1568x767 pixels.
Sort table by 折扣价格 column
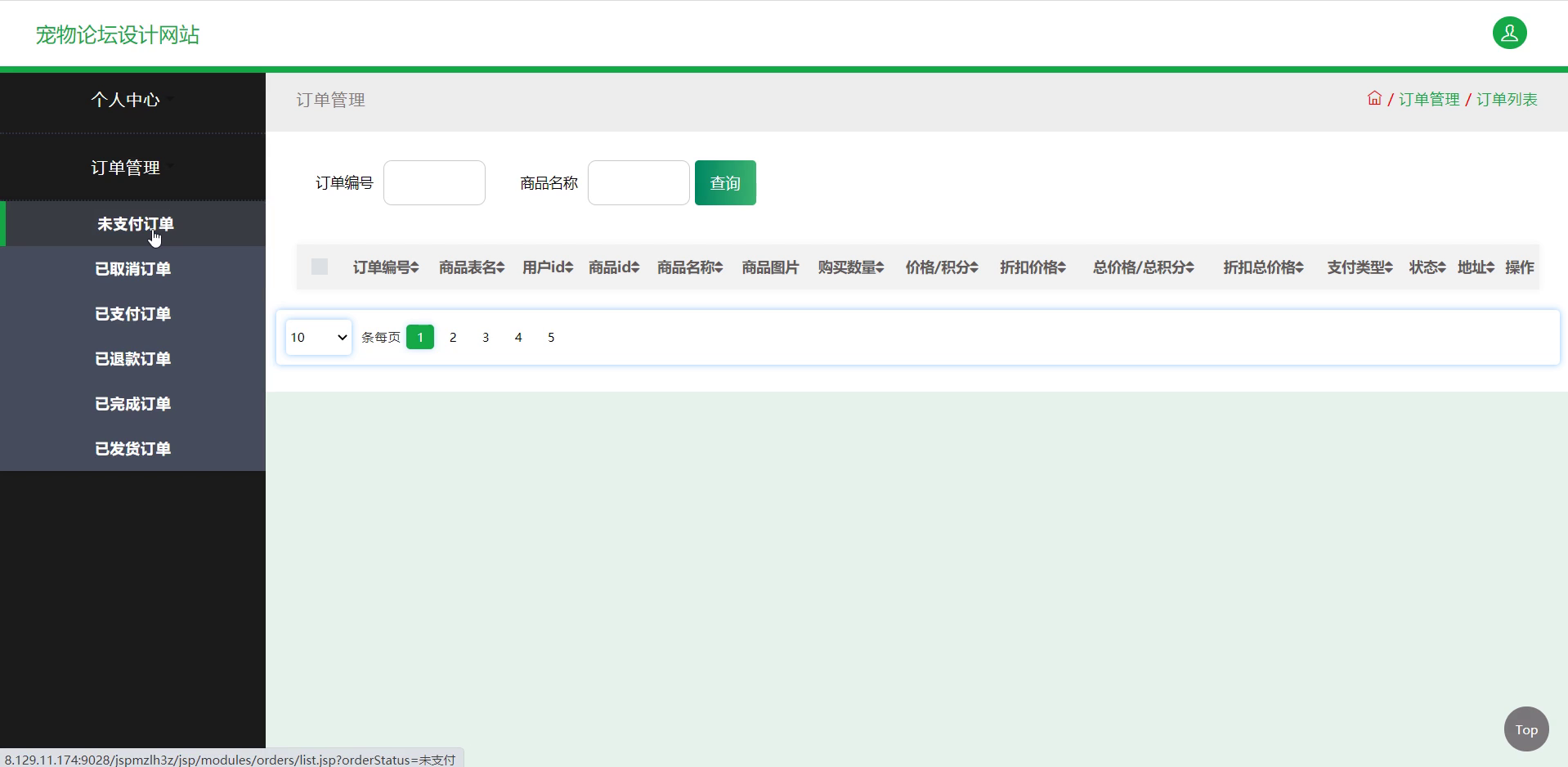click(1033, 267)
